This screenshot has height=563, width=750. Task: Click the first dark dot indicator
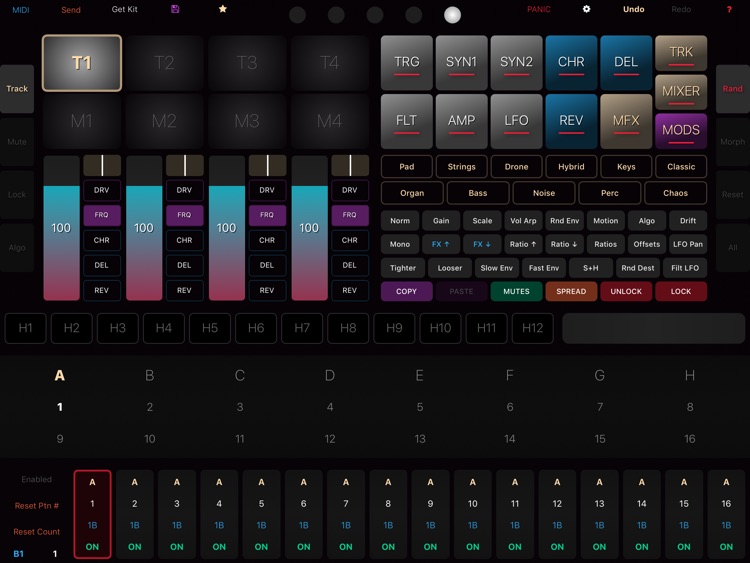pos(298,15)
